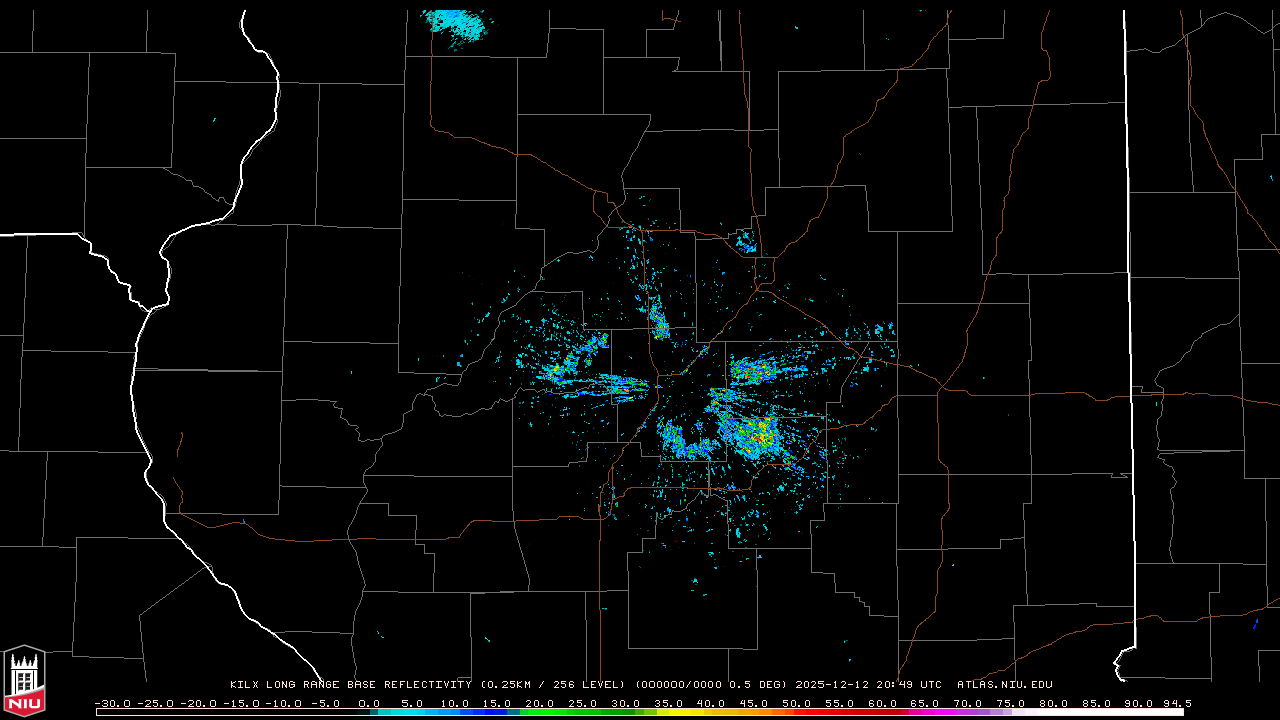The image size is (1280, 720).
Task: Click the 94.5 maximum scale label
Action: 1176,703
